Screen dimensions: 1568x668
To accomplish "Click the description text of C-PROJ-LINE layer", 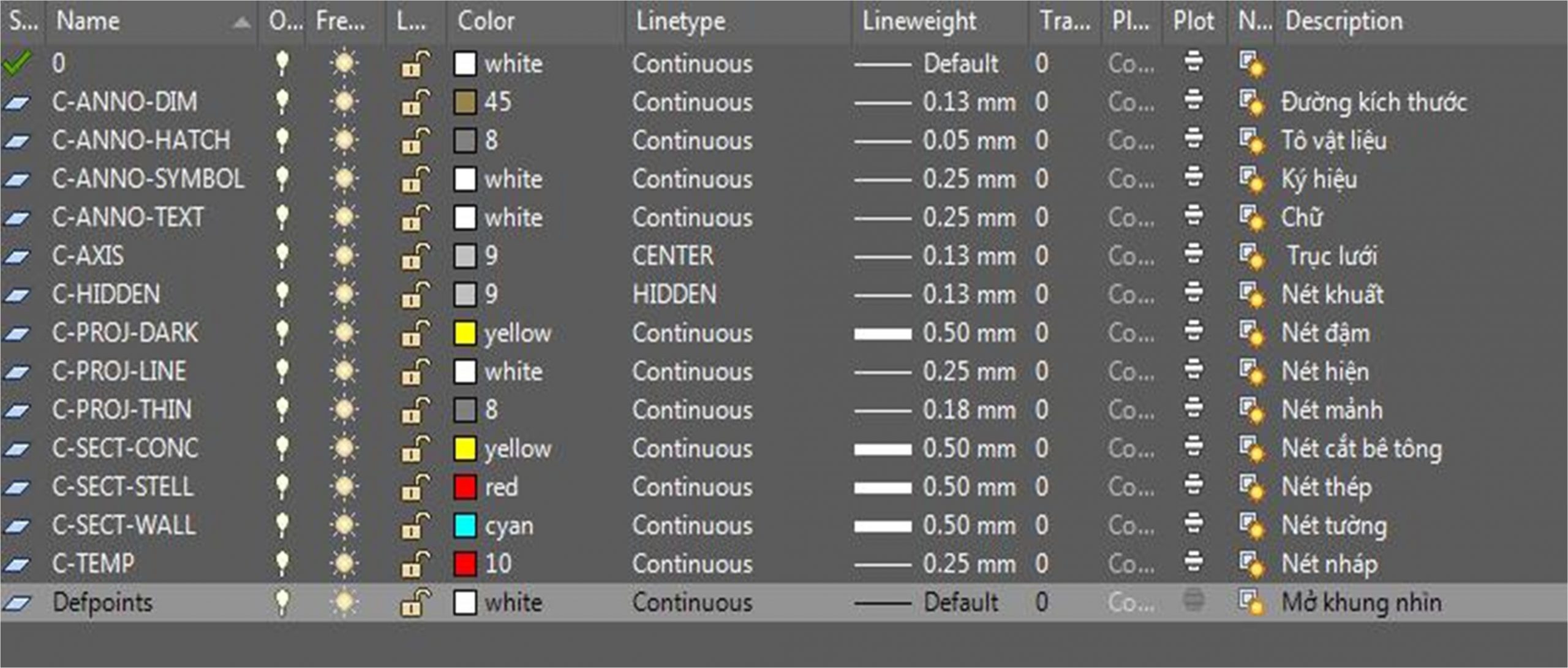I will [x=1325, y=371].
